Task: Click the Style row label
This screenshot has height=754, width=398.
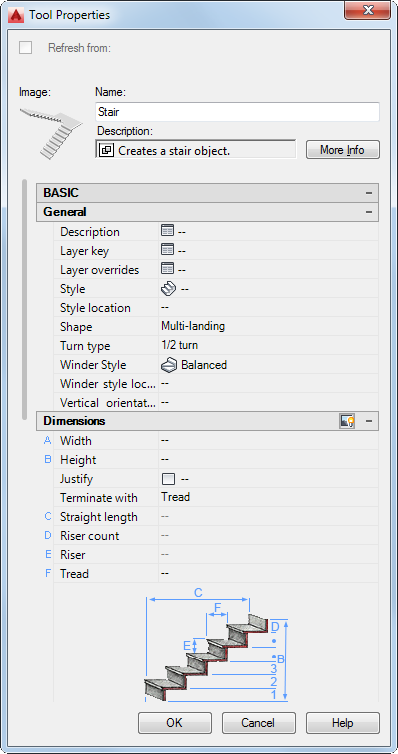Action: point(73,289)
